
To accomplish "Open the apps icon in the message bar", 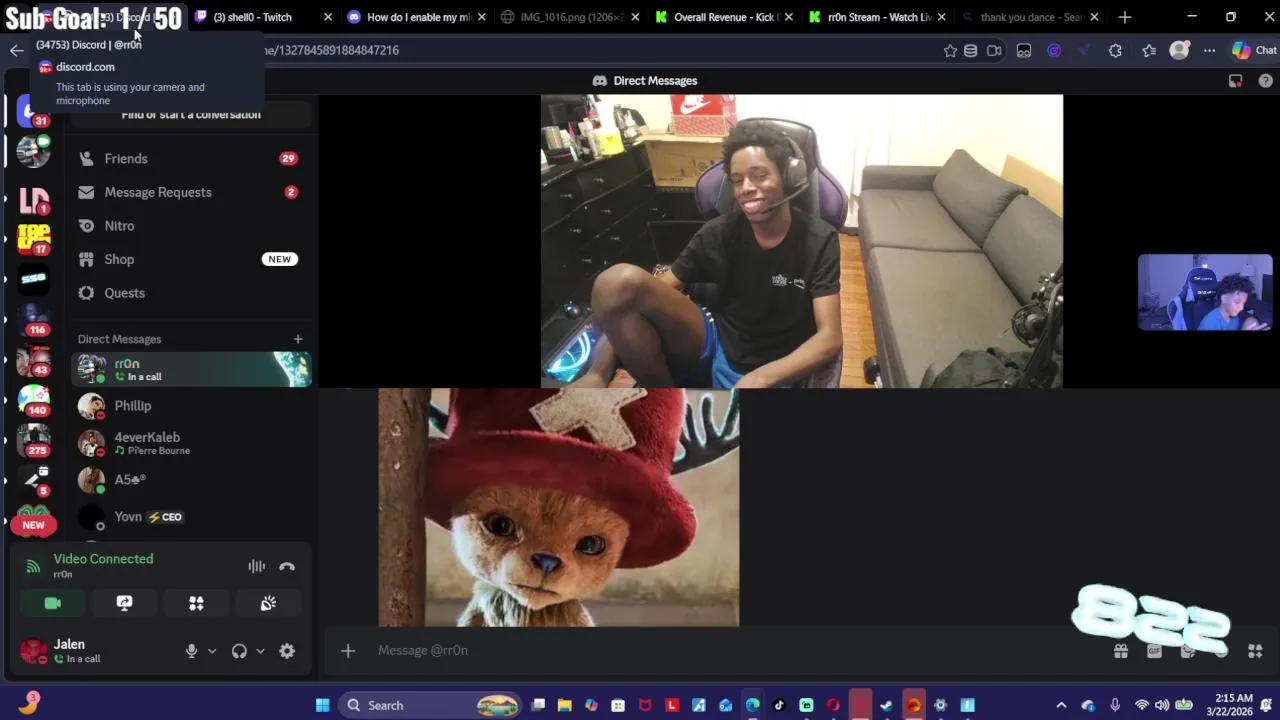I will [x=1255, y=651].
